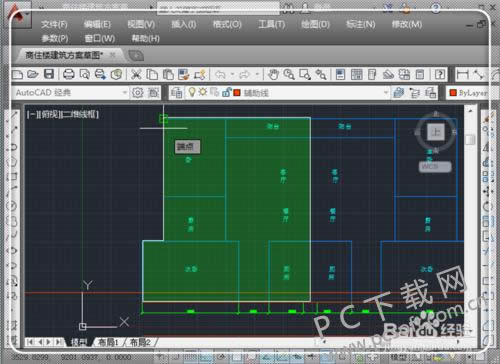The width and height of the screenshot is (500, 364).
Task: Open the AutoCAD 经典 workspace dropdown
Action: click(x=71, y=92)
